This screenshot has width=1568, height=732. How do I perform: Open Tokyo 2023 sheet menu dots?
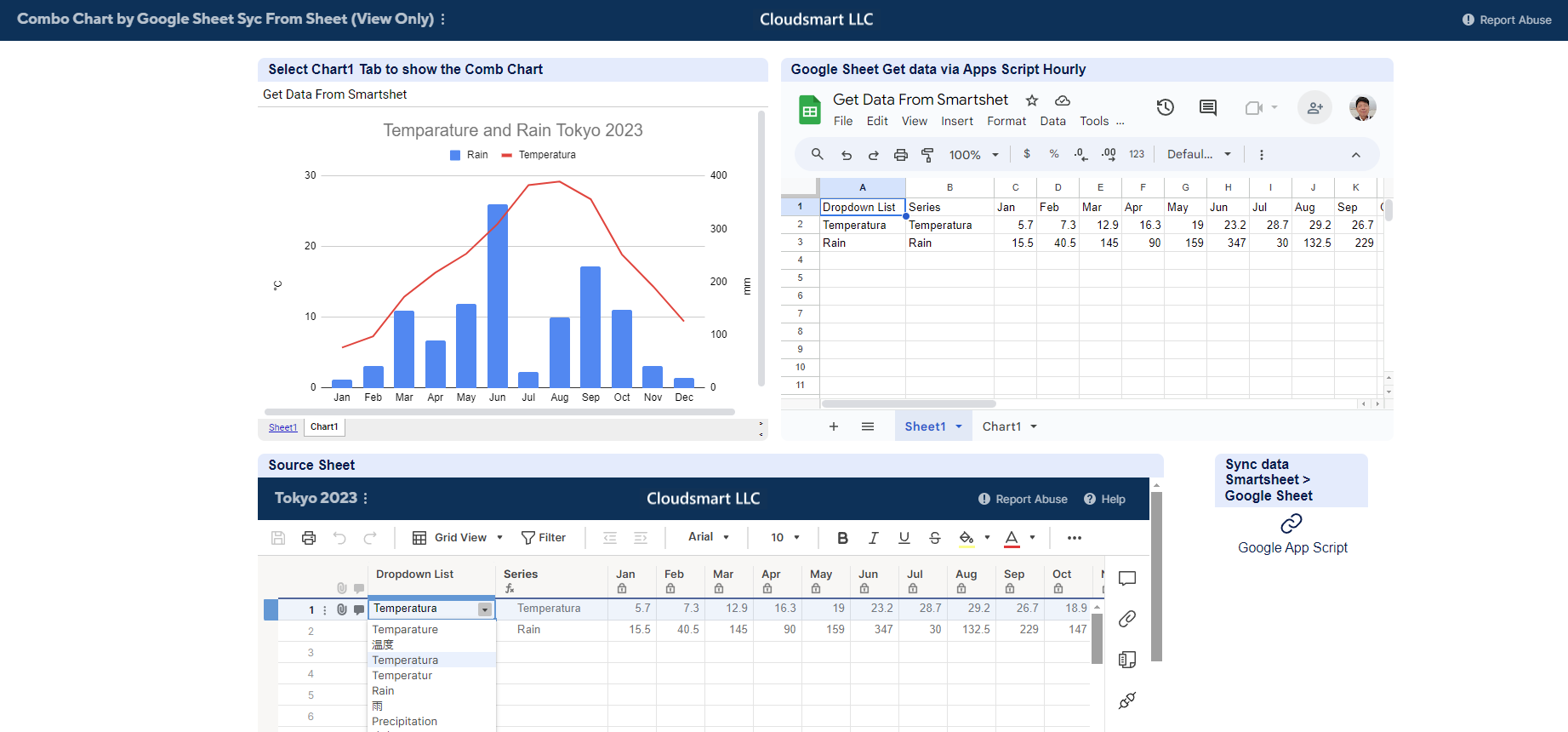click(x=366, y=499)
